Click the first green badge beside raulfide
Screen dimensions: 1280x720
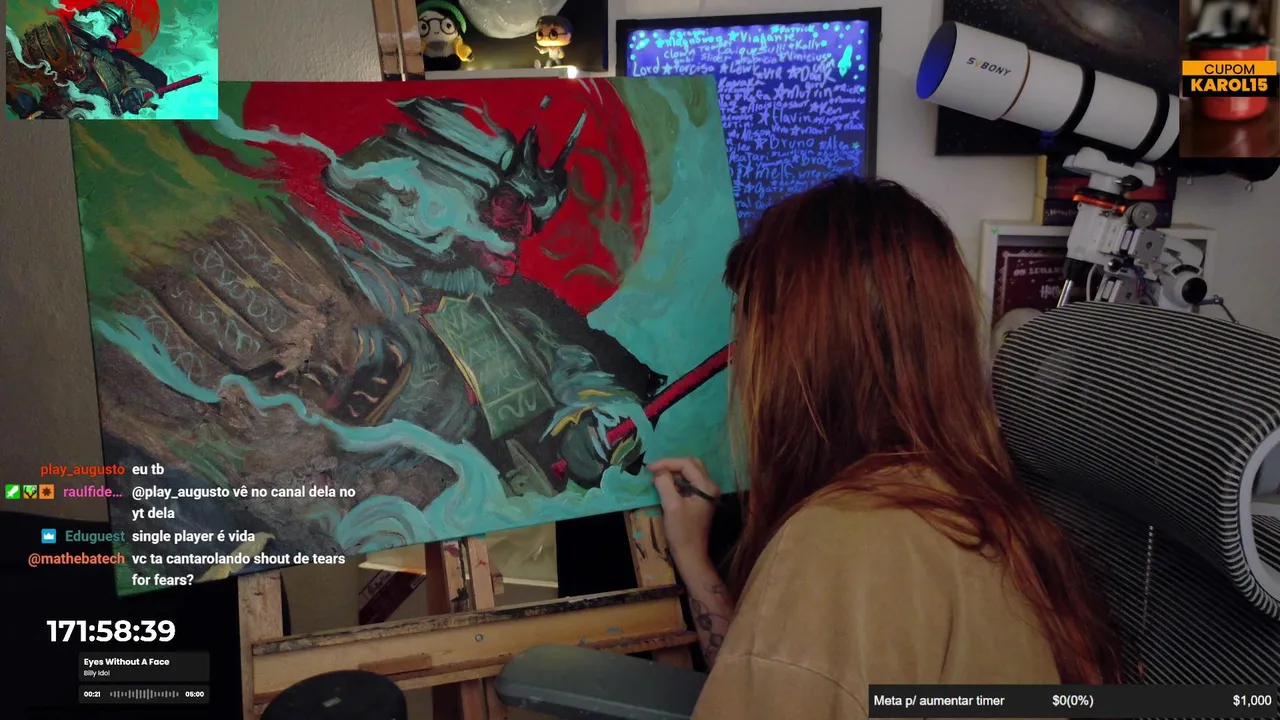coord(12,492)
